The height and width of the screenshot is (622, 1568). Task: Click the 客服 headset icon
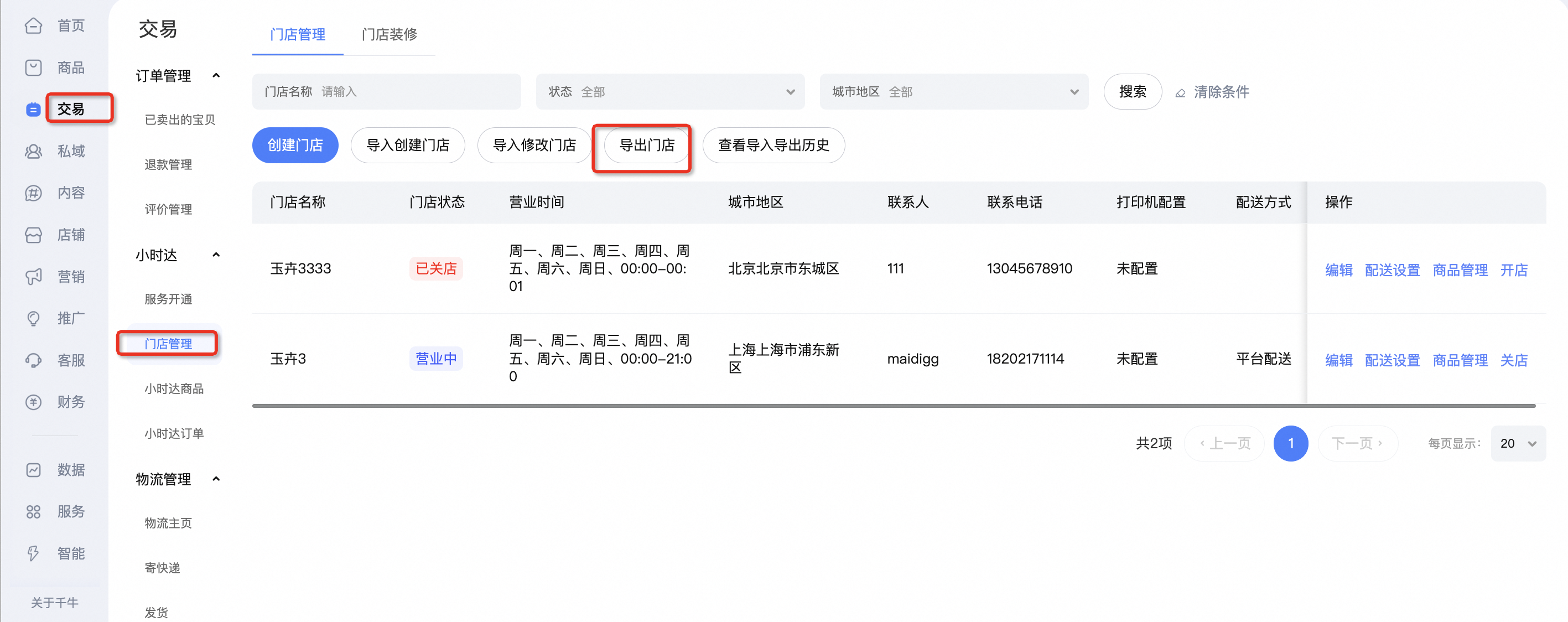34,360
